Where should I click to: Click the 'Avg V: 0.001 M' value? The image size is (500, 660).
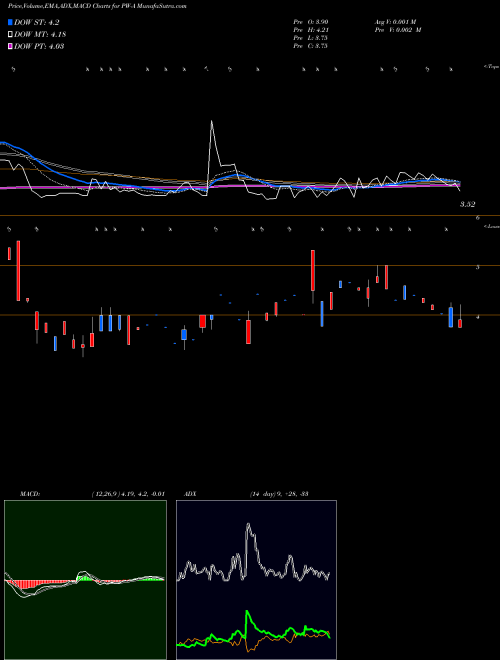(395, 21)
